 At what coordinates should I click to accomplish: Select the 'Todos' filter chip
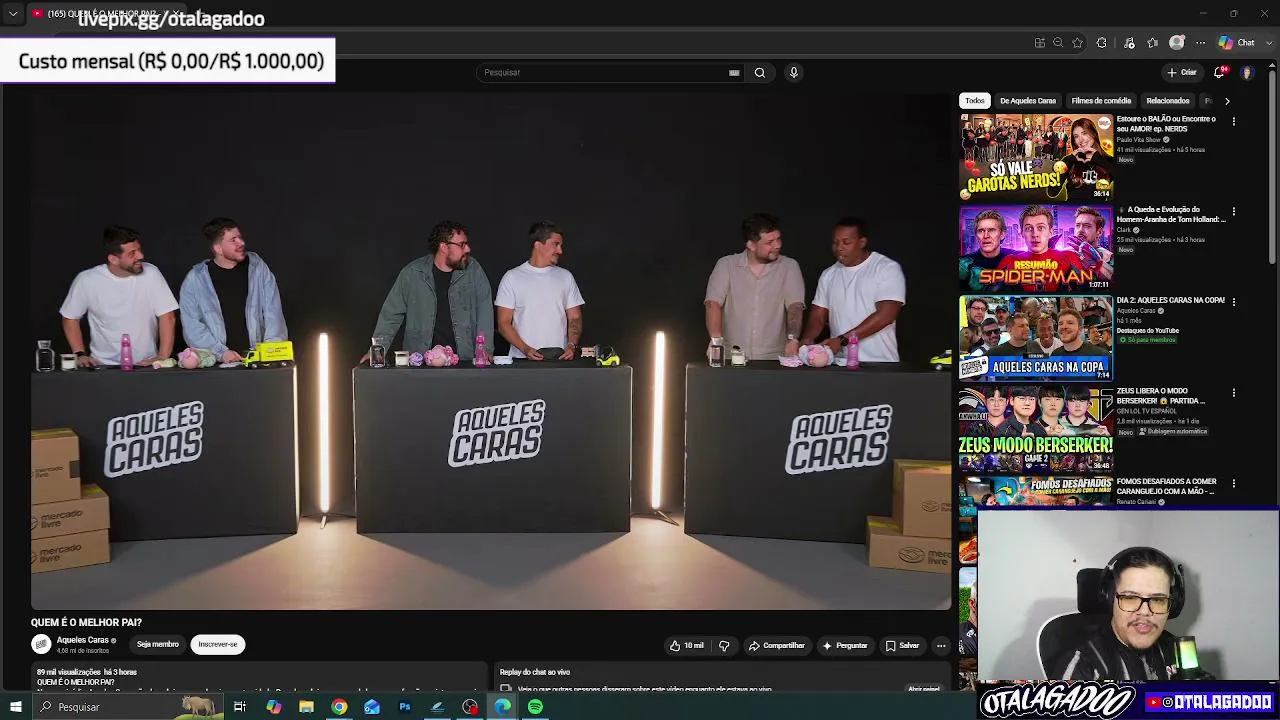tap(975, 101)
